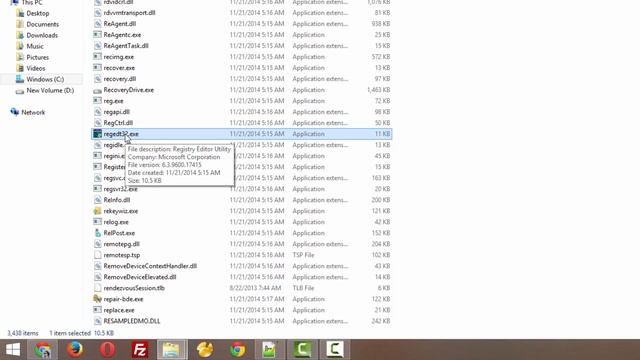This screenshot has width=640, height=360.
Task: Open Pictures in the navigation pane
Action: [38, 57]
